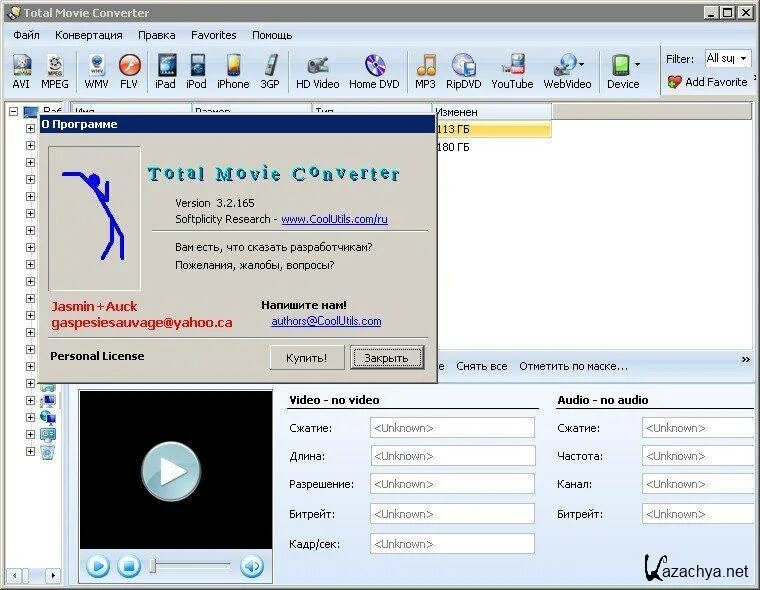Open the YouTube converter tool
The height and width of the screenshot is (590, 760).
[x=512, y=71]
